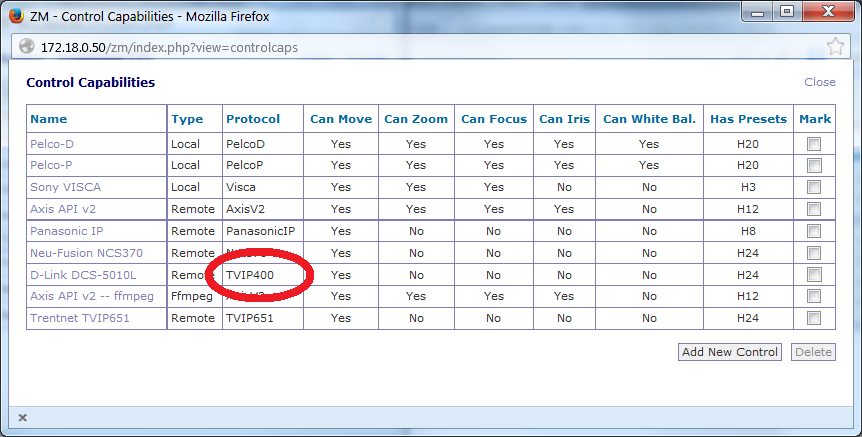Mark the Pelco-D control checkbox
Screen dimensions: 862x437
tap(814, 144)
